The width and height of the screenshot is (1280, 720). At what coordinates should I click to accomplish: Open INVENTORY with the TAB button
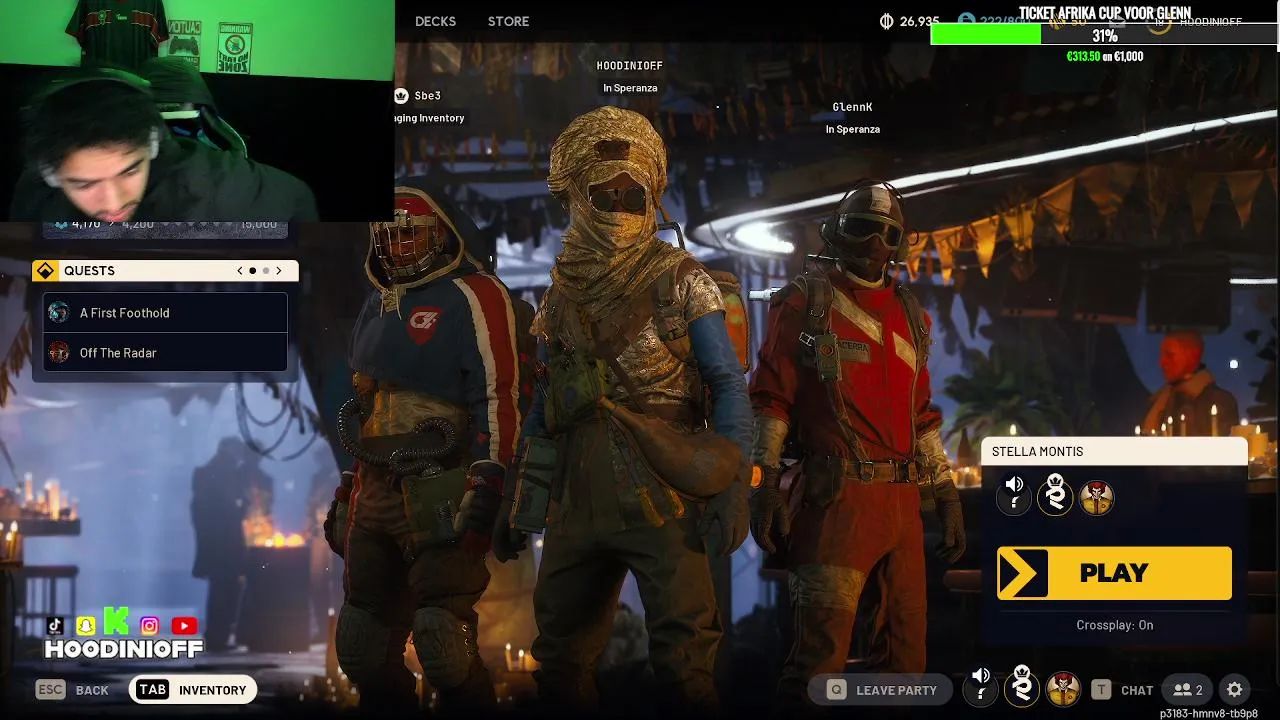193,690
